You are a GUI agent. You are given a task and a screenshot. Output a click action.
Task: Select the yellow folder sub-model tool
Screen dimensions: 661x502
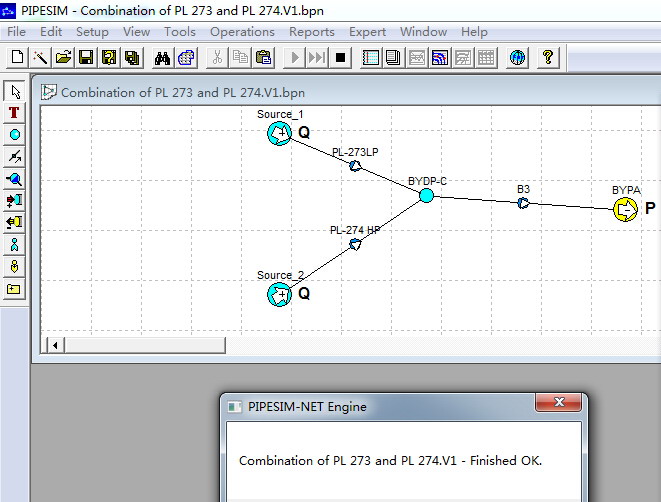15,289
